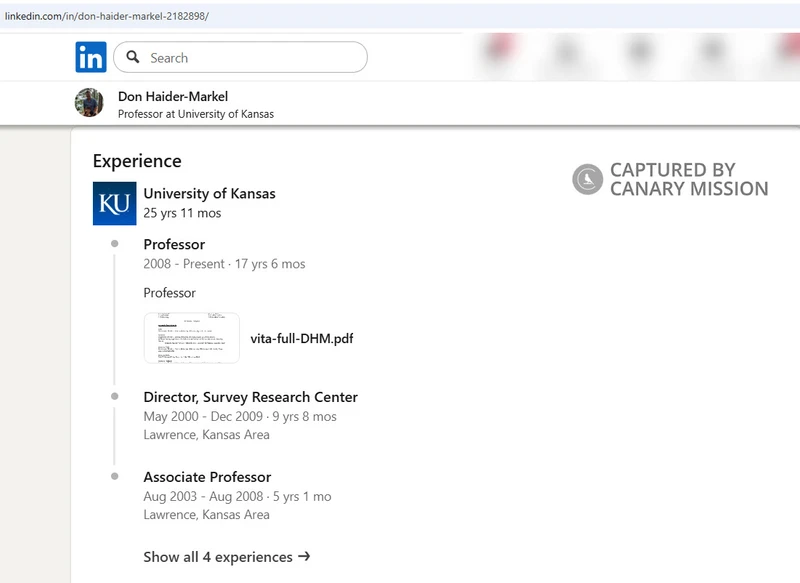This screenshot has height=583, width=800.
Task: Click Don Haider-Markel name in sticky header
Action: 172,96
